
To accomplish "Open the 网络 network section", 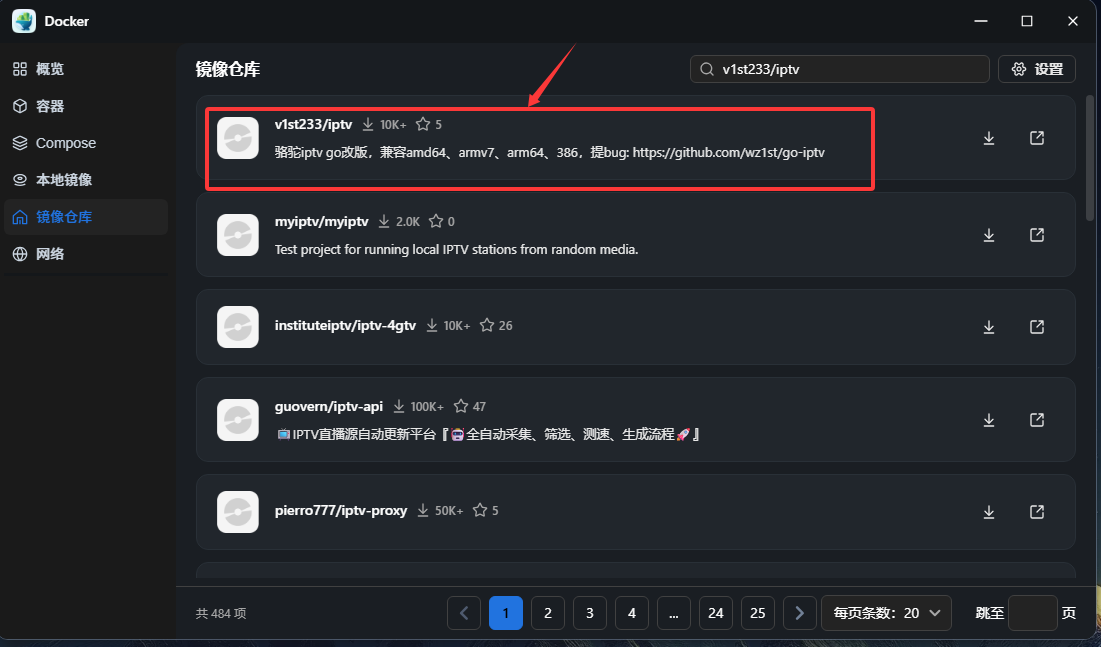I will [x=86, y=254].
